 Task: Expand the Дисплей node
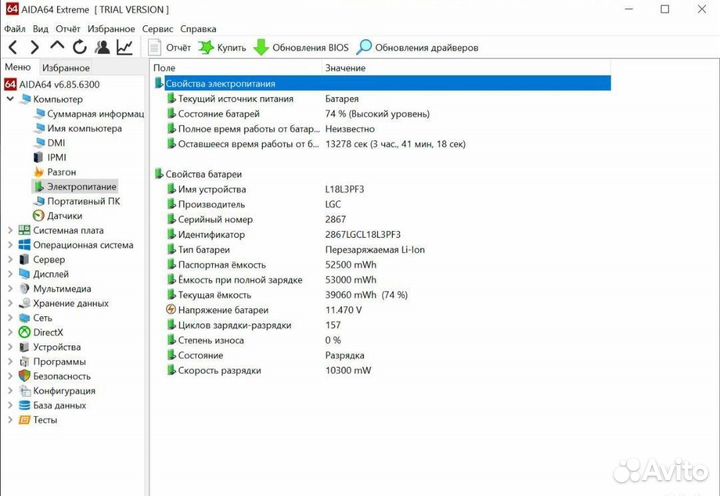coord(10,274)
